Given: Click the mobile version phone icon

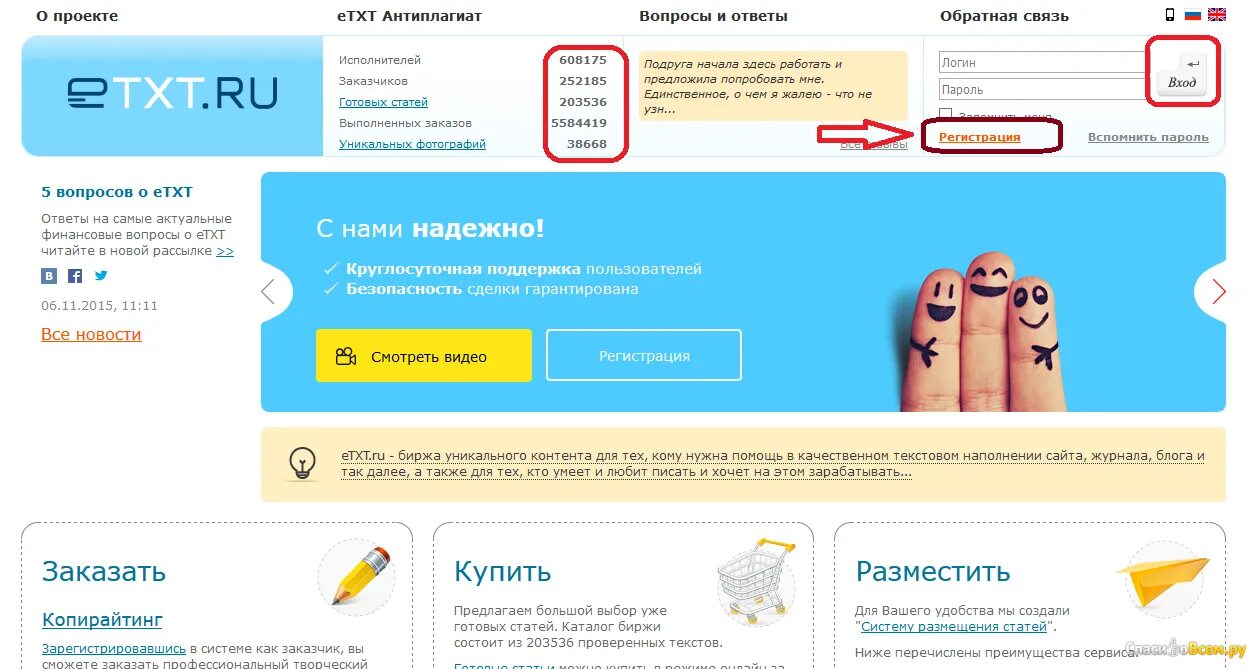Looking at the screenshot, I should tap(1170, 15).
